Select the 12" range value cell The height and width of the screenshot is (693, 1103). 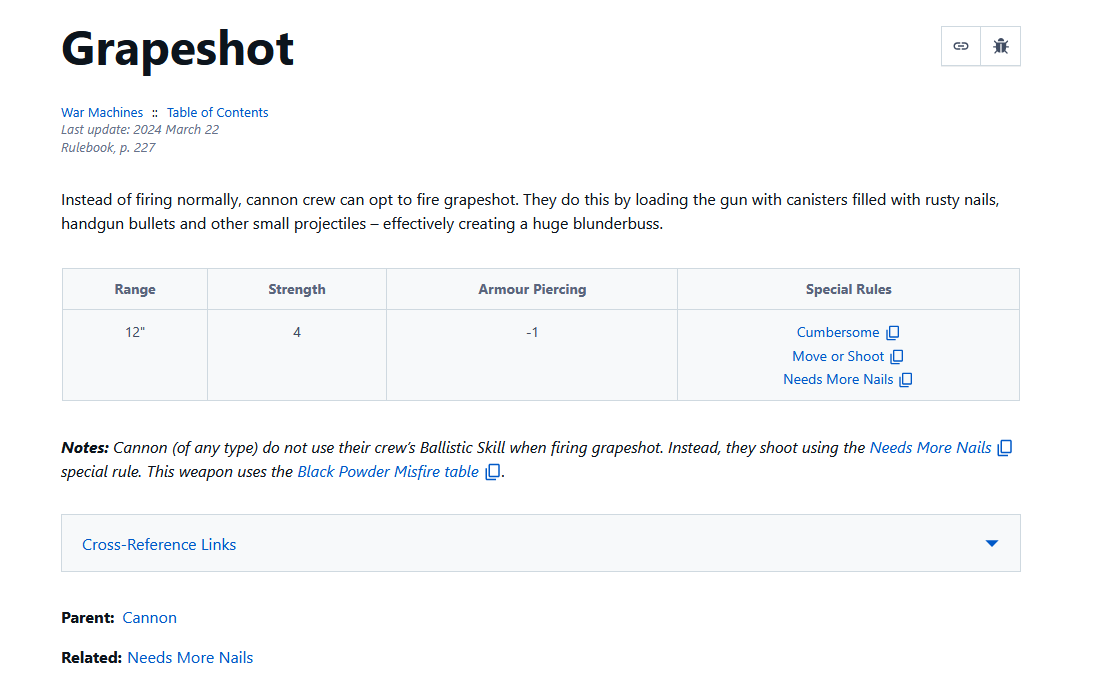point(135,355)
